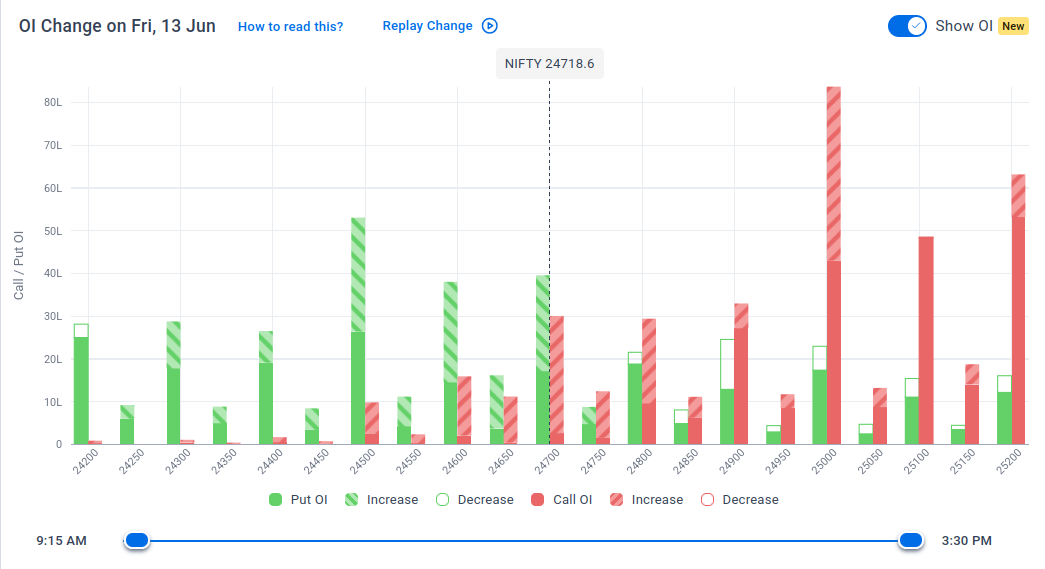Click the red call bar at 25150
This screenshot has height=569, width=1045.
(x=972, y=404)
